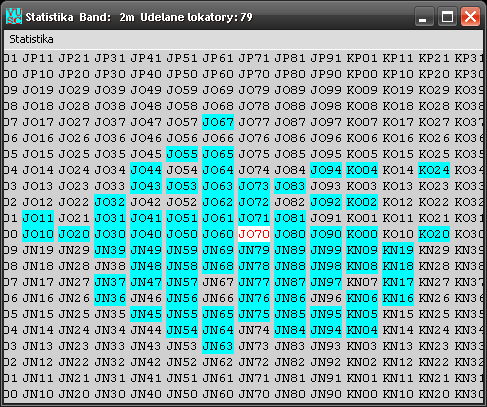Select the JO94 cyan locator cell
The image size is (487, 407).
tap(326, 170)
